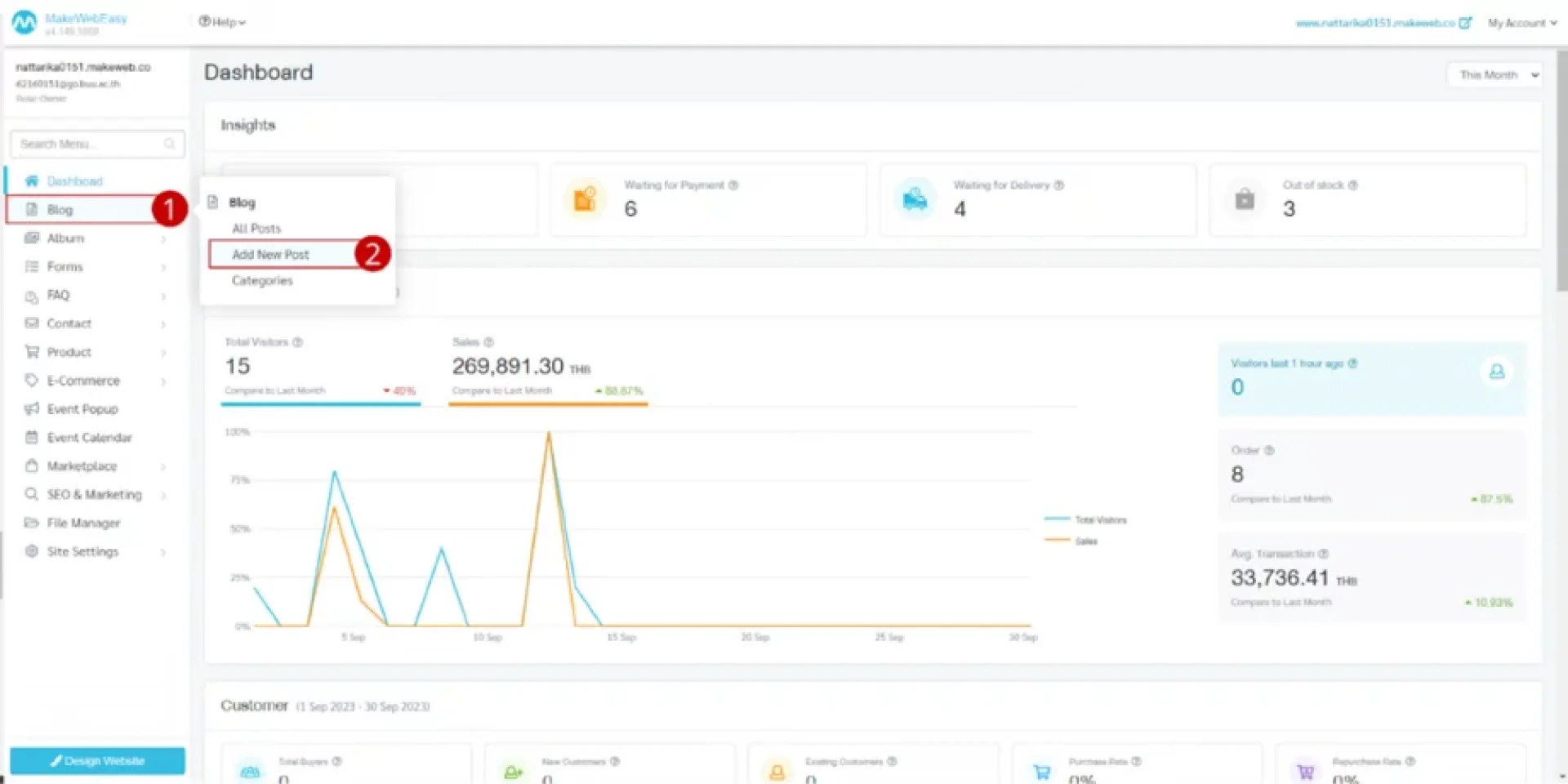Click the Search Menu input field
This screenshot has height=784, width=1568.
[x=88, y=145]
